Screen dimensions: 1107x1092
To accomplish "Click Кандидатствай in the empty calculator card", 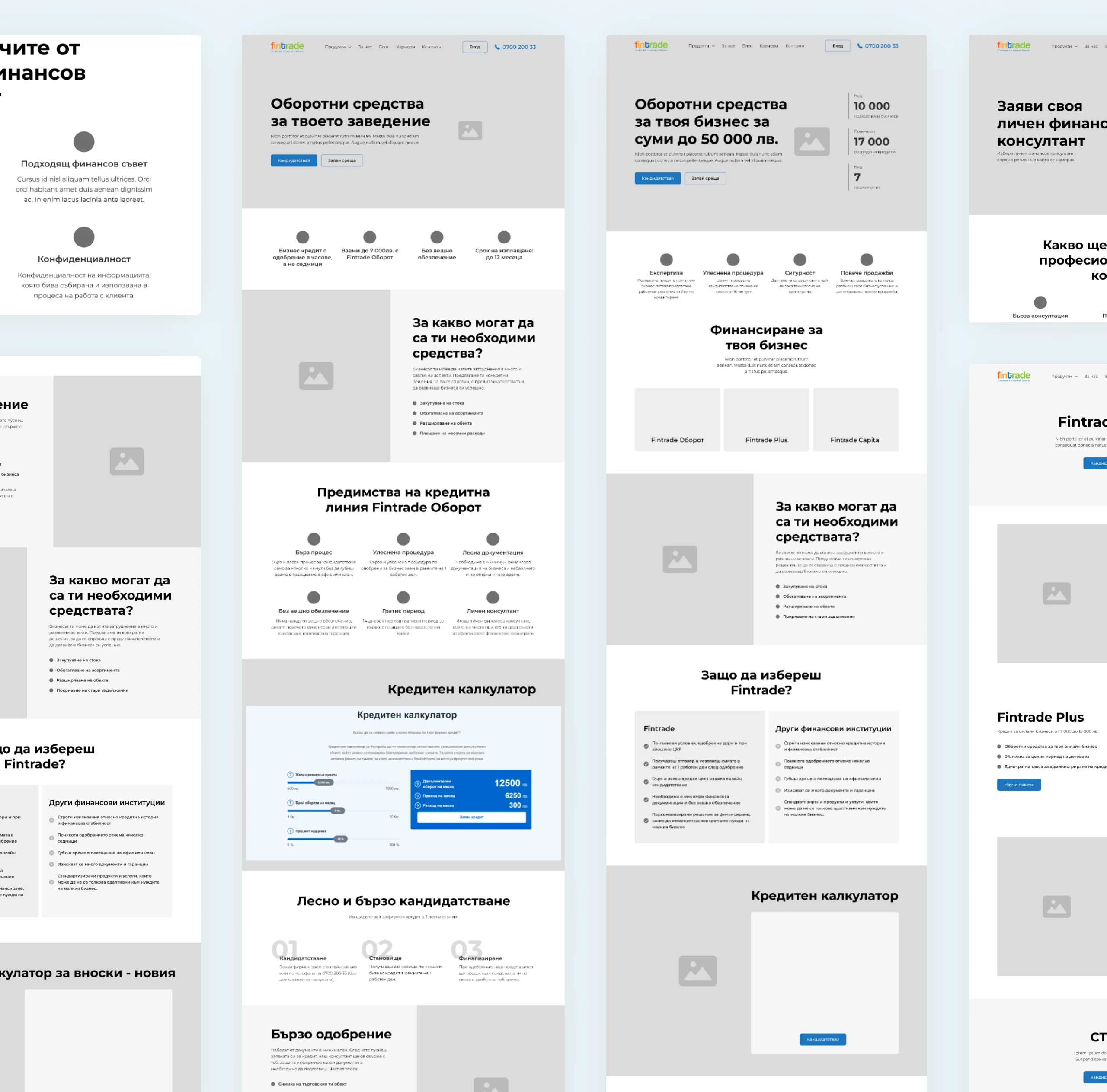I will pyautogui.click(x=823, y=1039).
